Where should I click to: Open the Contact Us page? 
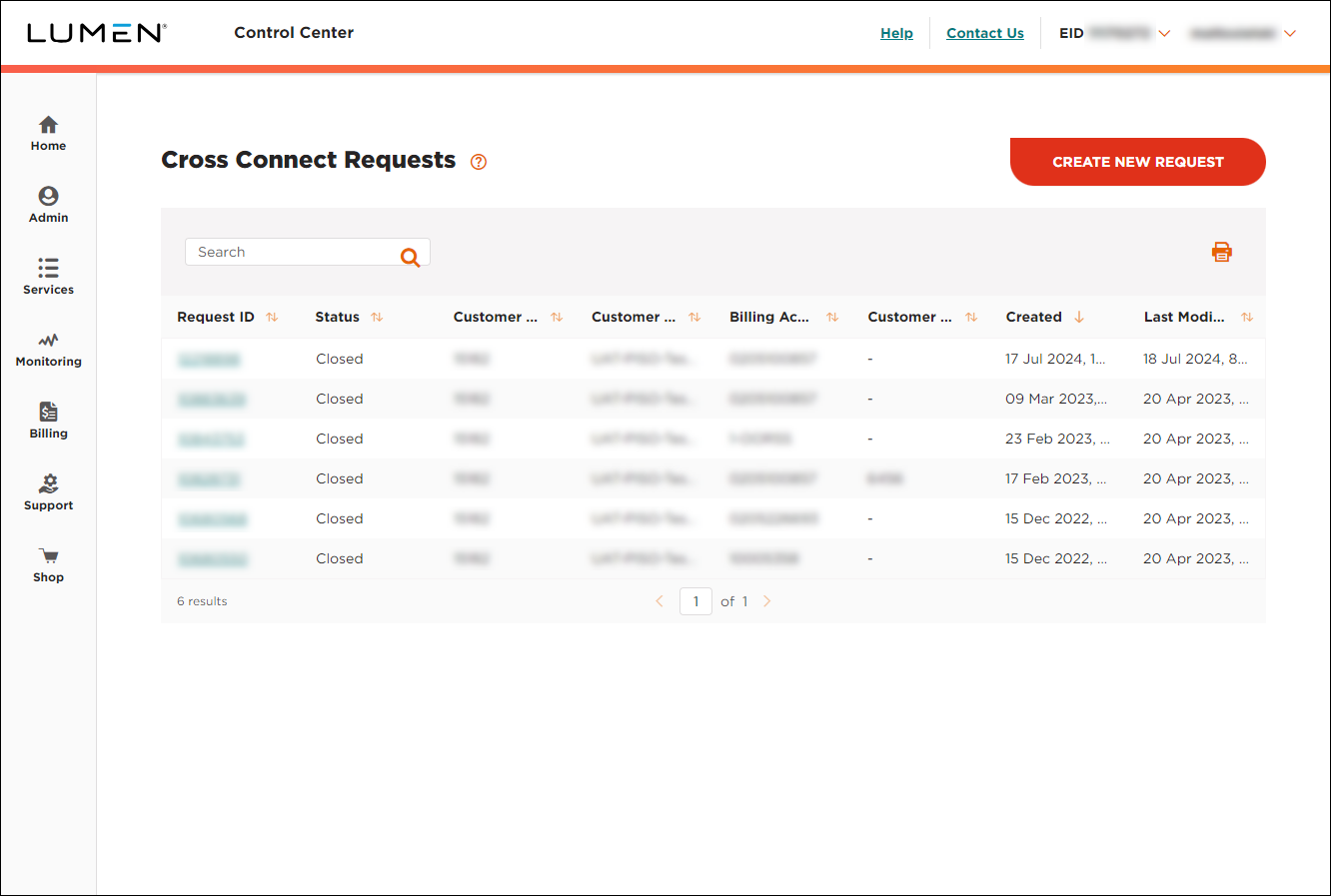pyautogui.click(x=984, y=33)
